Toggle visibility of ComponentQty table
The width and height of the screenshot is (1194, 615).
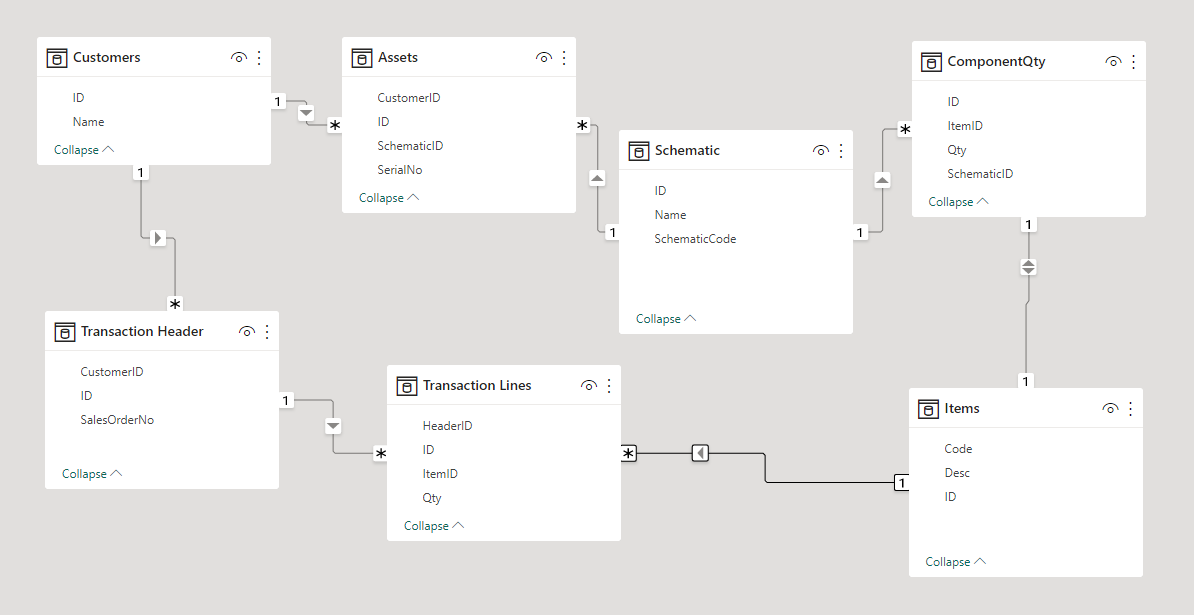tap(1113, 62)
